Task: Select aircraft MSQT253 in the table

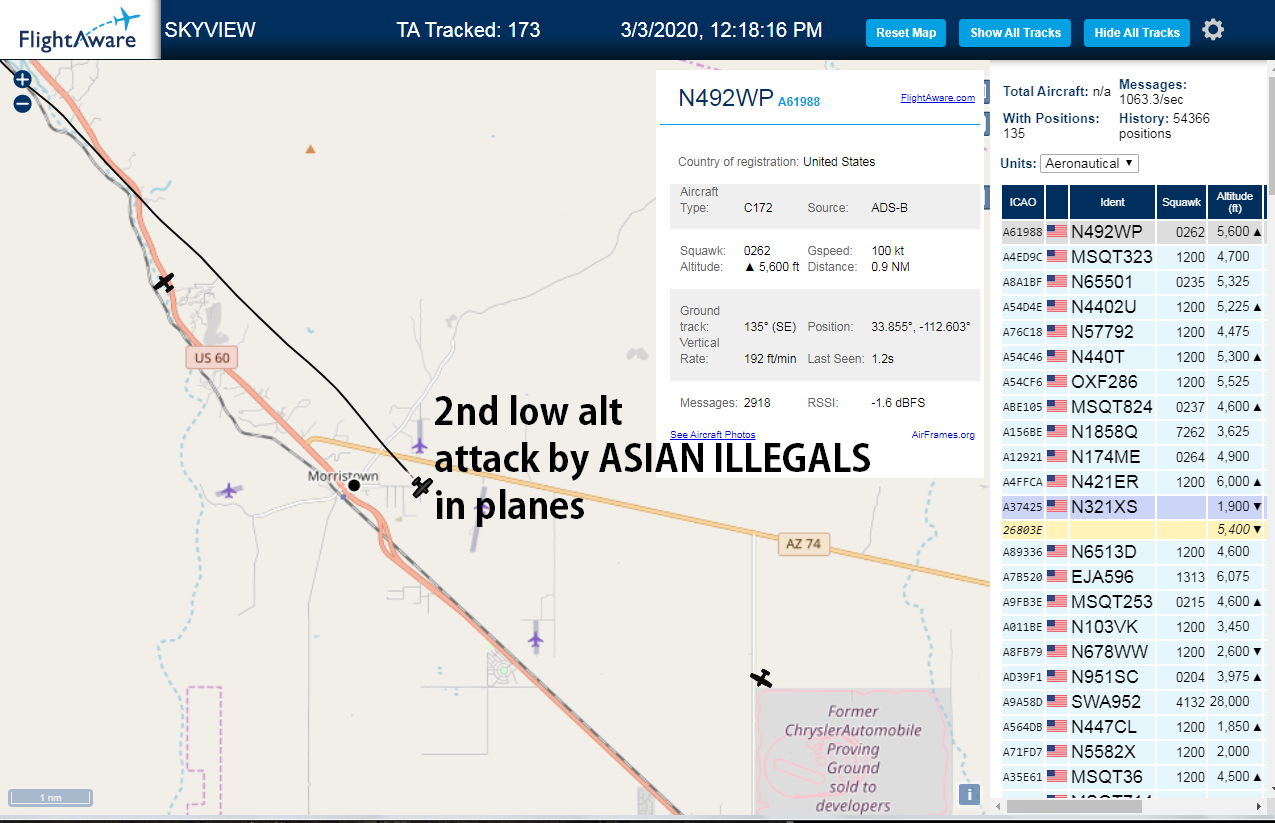Action: click(1133, 602)
